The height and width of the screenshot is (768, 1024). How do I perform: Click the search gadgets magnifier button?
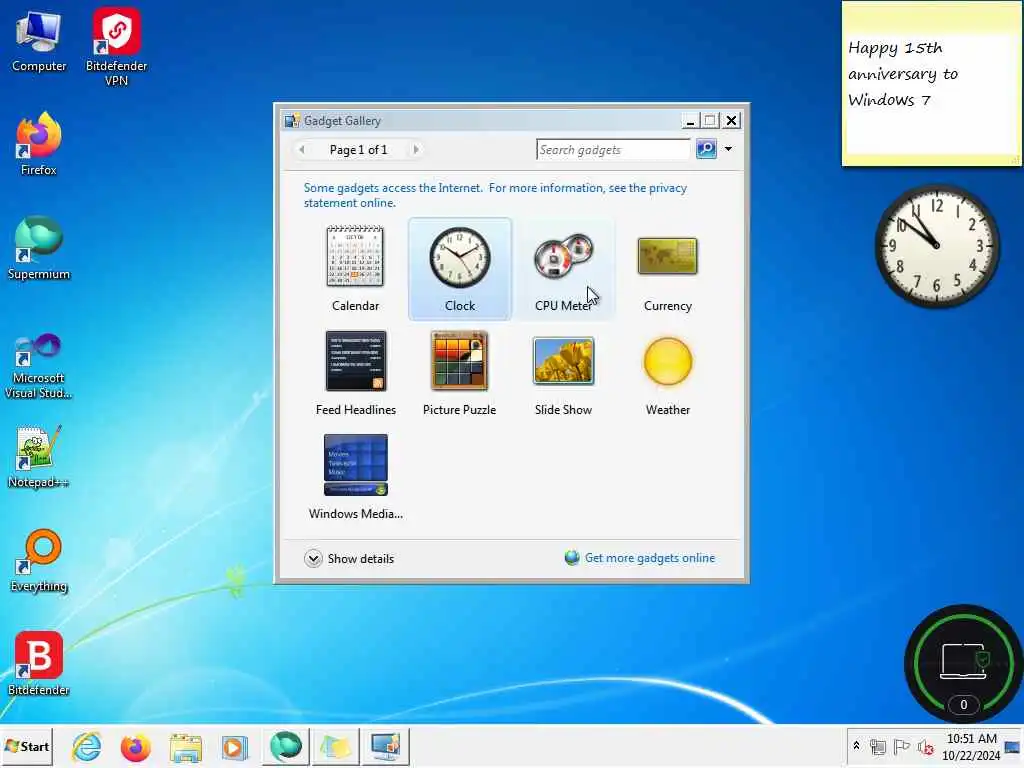[x=706, y=149]
